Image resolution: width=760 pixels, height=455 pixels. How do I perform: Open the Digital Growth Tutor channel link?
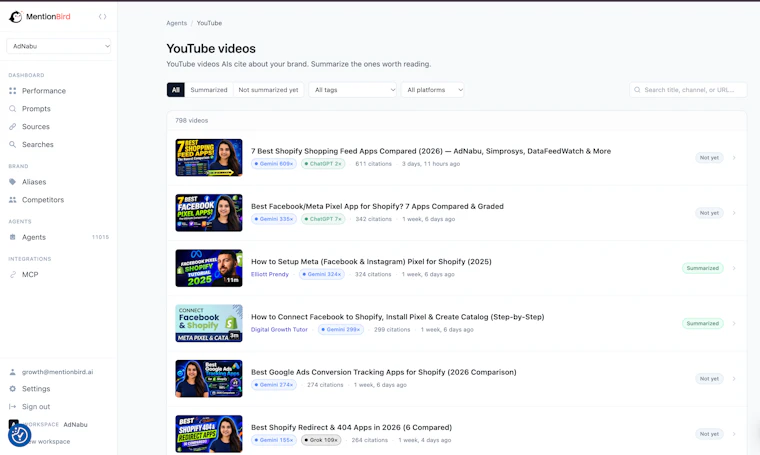[x=279, y=329]
